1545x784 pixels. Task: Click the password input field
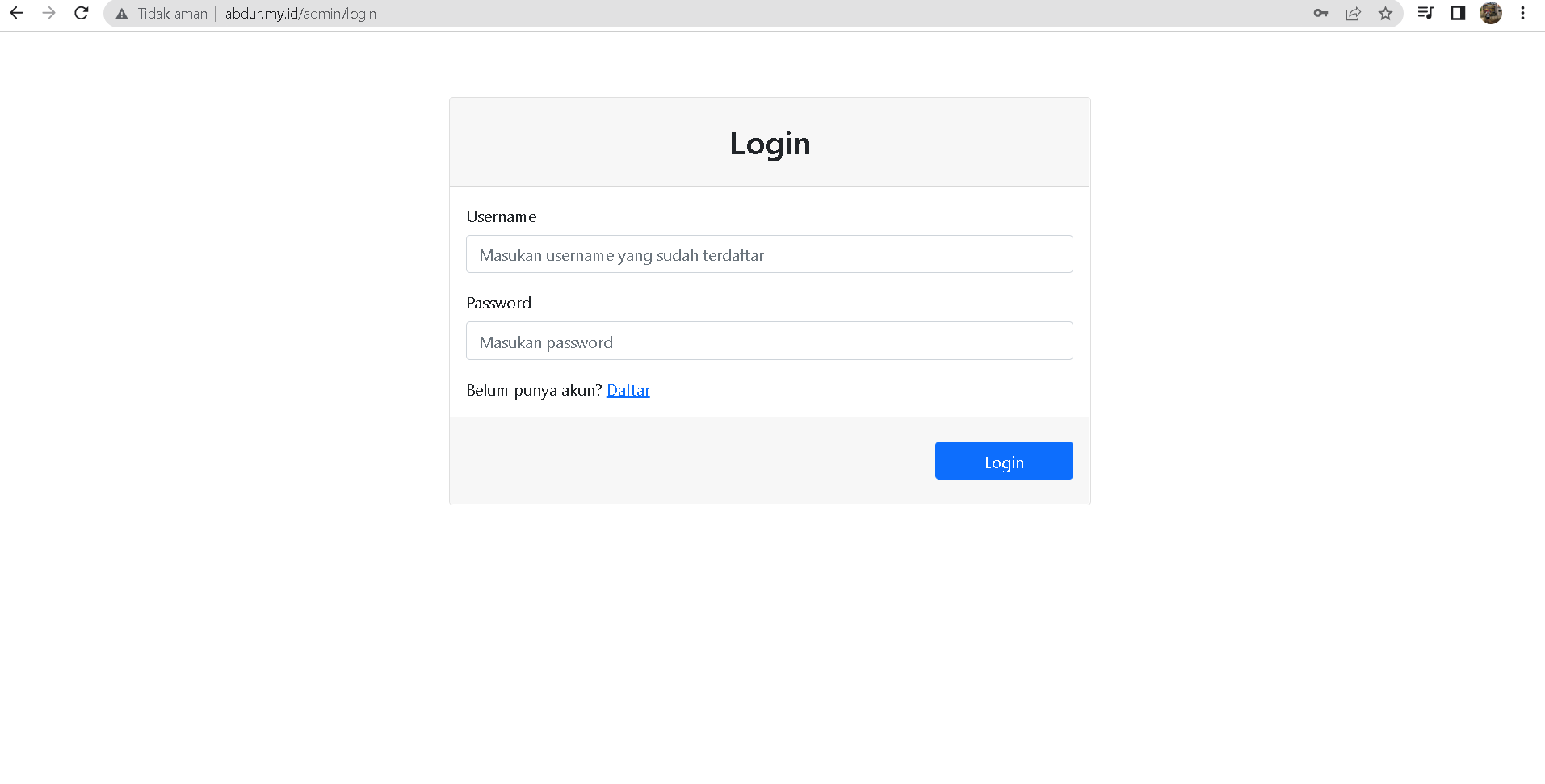coord(769,341)
